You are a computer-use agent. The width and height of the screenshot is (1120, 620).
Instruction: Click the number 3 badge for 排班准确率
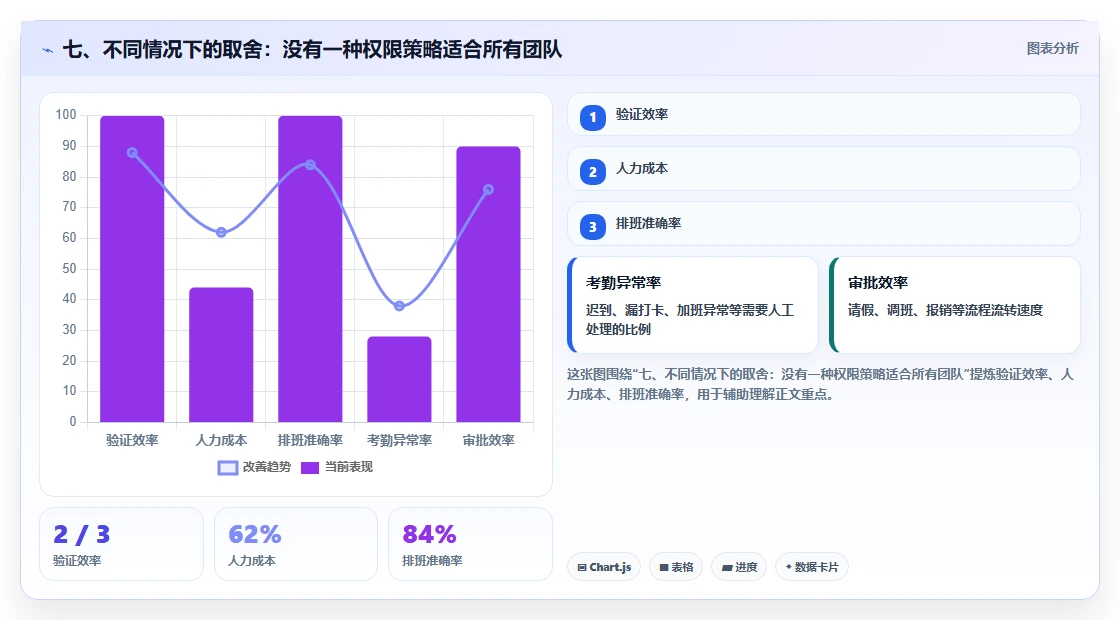pyautogui.click(x=592, y=226)
